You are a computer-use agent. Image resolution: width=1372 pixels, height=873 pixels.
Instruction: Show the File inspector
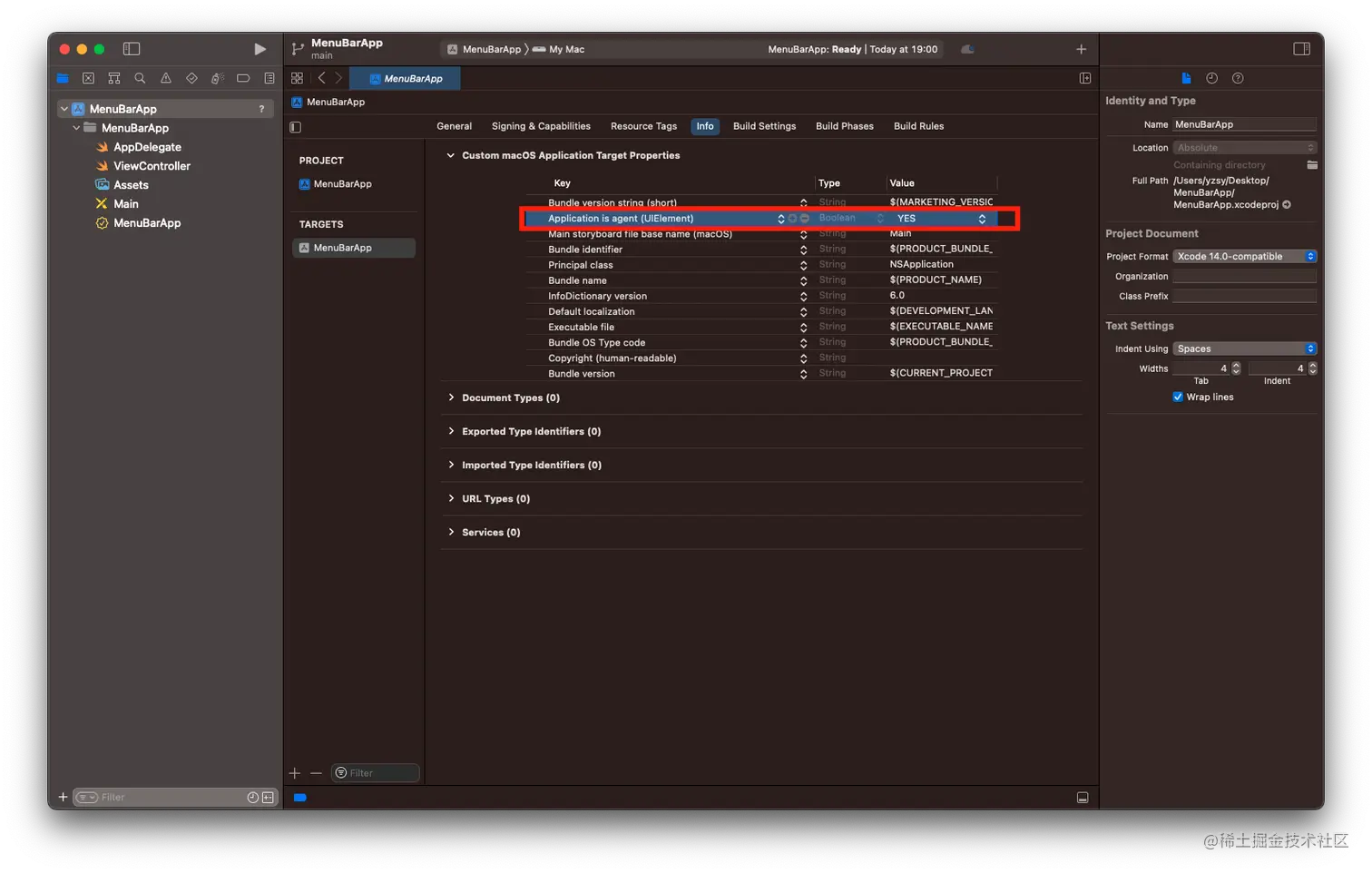[x=1186, y=78]
